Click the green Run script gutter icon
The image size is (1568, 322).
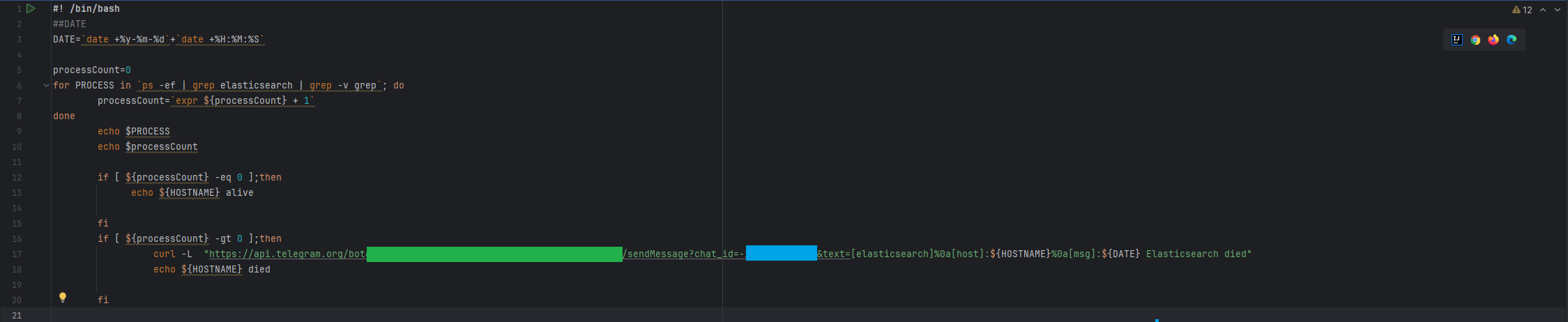31,8
